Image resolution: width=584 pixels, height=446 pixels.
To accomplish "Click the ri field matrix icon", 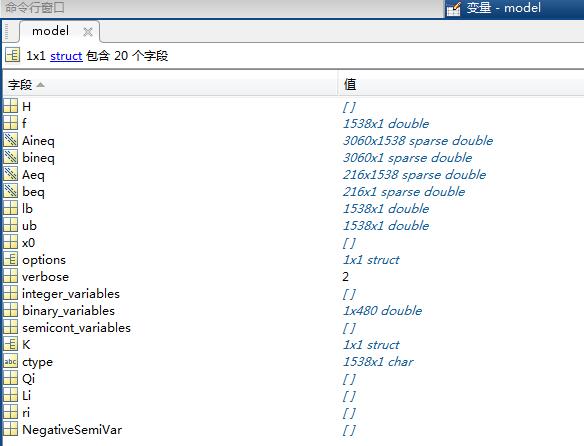I will (x=10, y=412).
